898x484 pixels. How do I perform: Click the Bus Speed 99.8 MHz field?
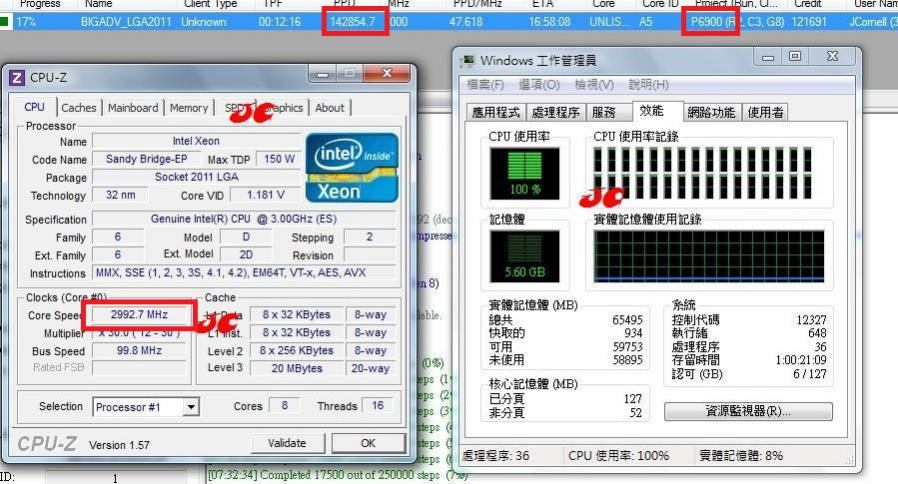(139, 351)
